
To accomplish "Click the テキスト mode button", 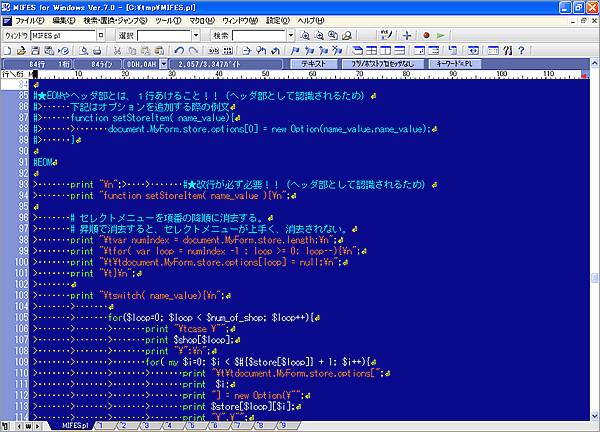I will [x=314, y=64].
